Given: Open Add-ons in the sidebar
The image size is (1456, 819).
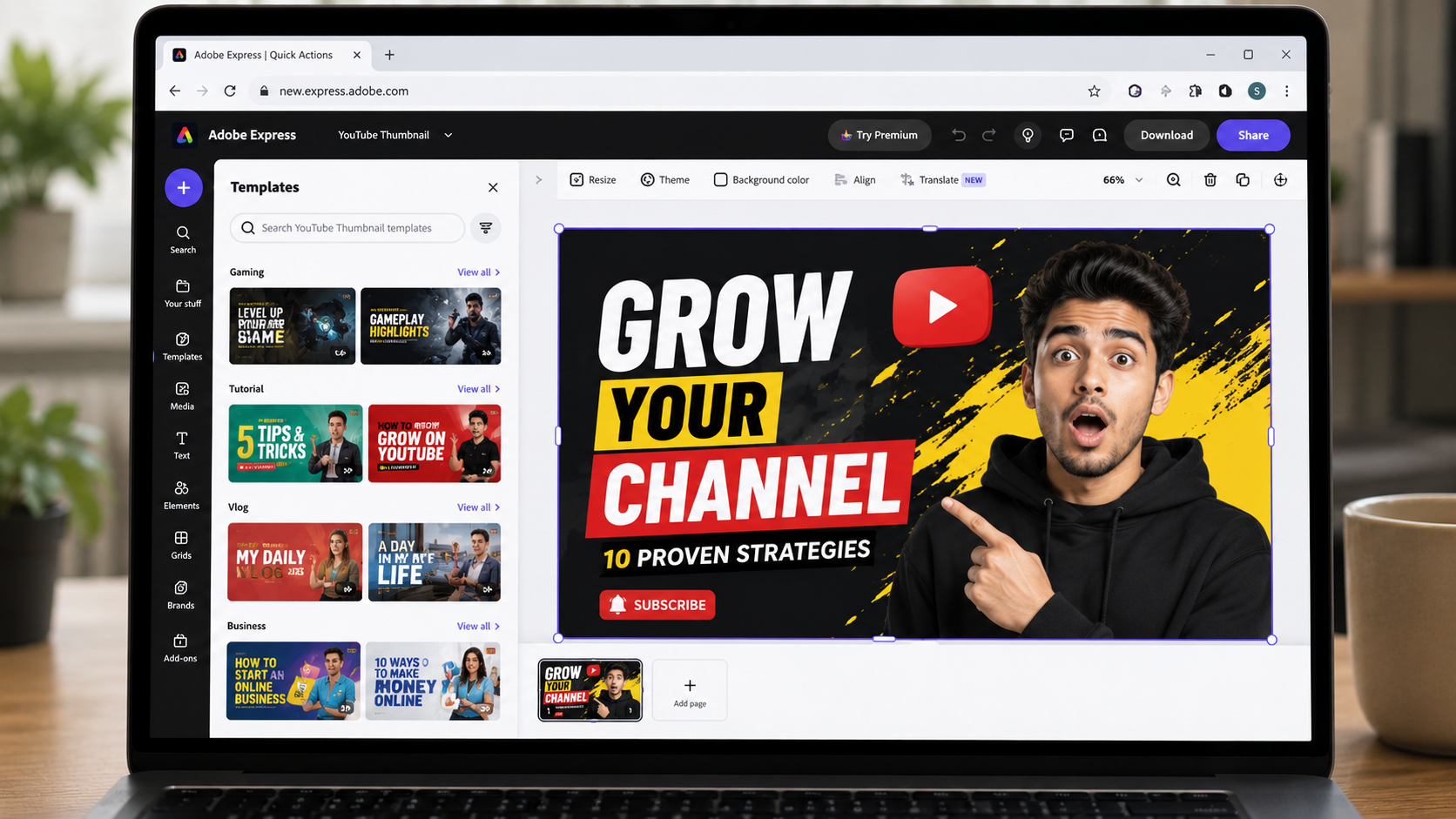Looking at the screenshot, I should [x=180, y=648].
